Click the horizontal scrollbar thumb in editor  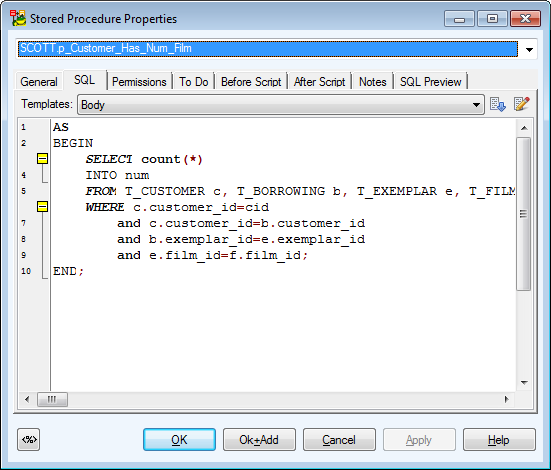pos(52,399)
